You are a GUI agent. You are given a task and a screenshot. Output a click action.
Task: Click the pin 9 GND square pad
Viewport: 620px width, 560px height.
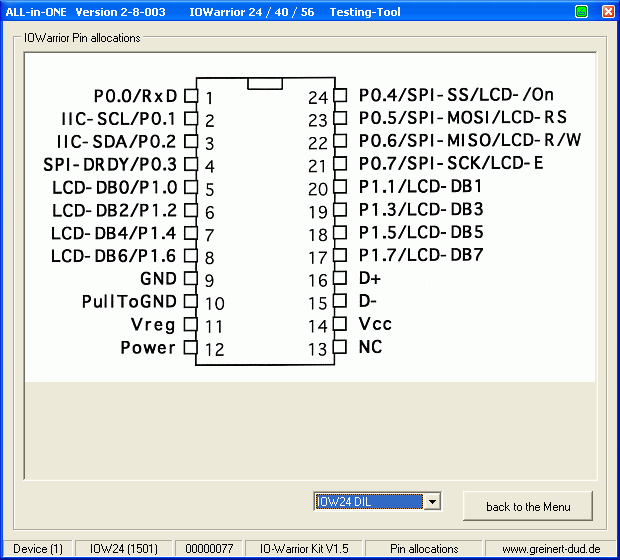coord(191,278)
